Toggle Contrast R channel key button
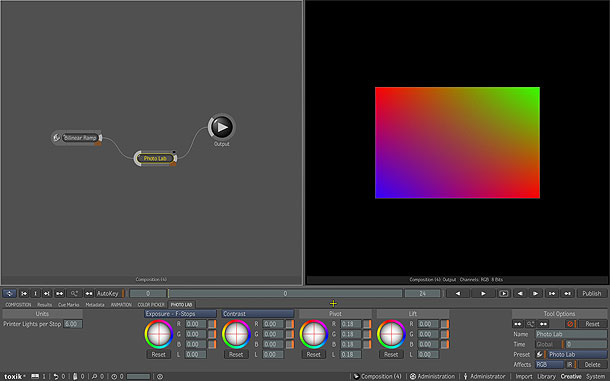The width and height of the screenshot is (610, 381). pos(290,324)
